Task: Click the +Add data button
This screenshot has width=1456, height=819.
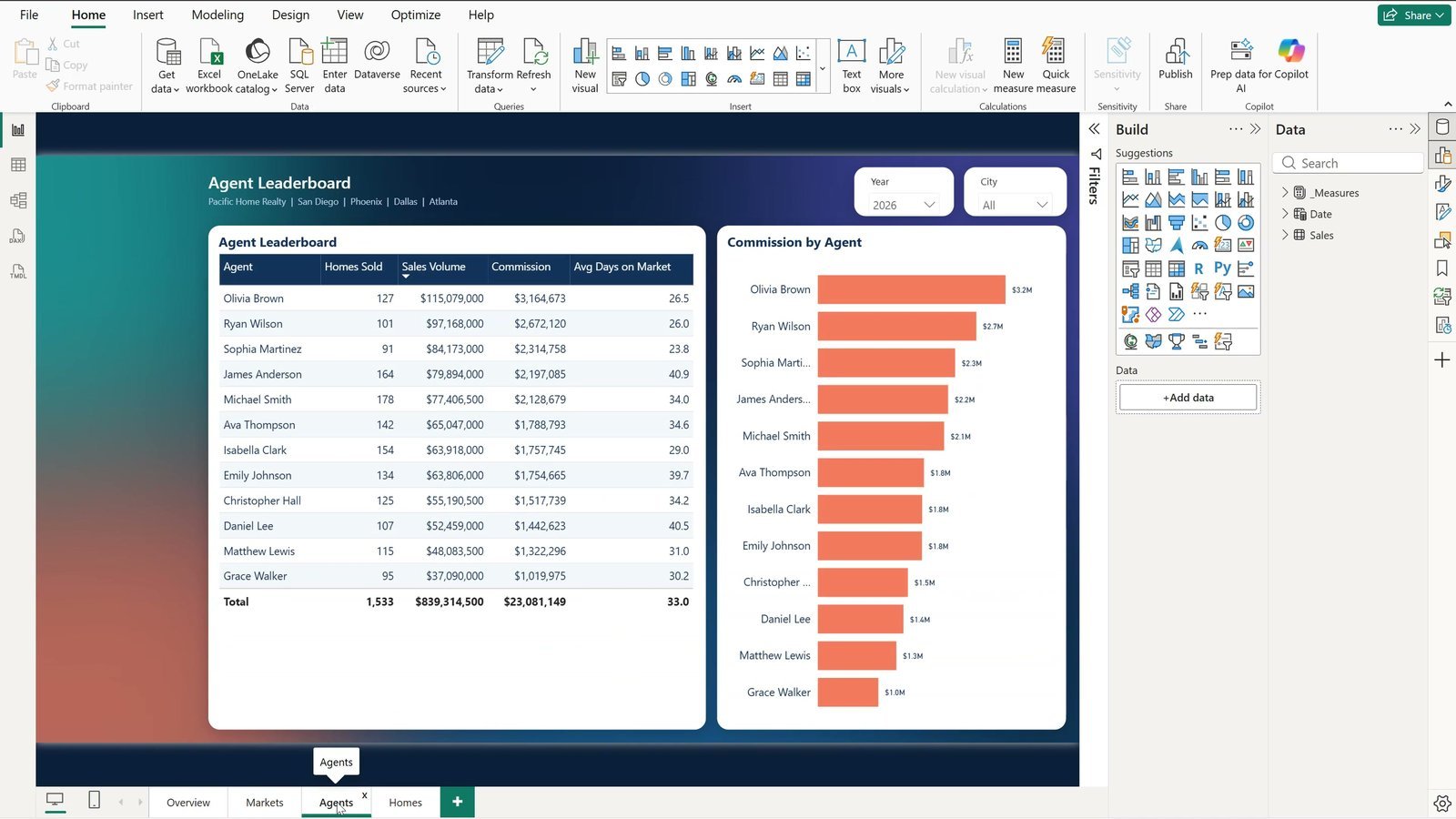Action: (x=1188, y=398)
